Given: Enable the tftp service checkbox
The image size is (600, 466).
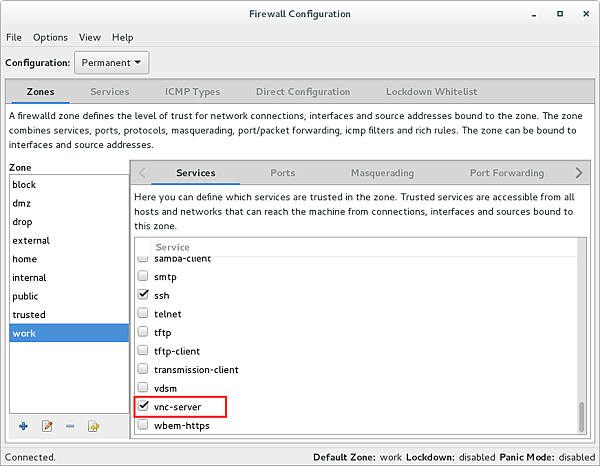Looking at the screenshot, I should coord(143,331).
